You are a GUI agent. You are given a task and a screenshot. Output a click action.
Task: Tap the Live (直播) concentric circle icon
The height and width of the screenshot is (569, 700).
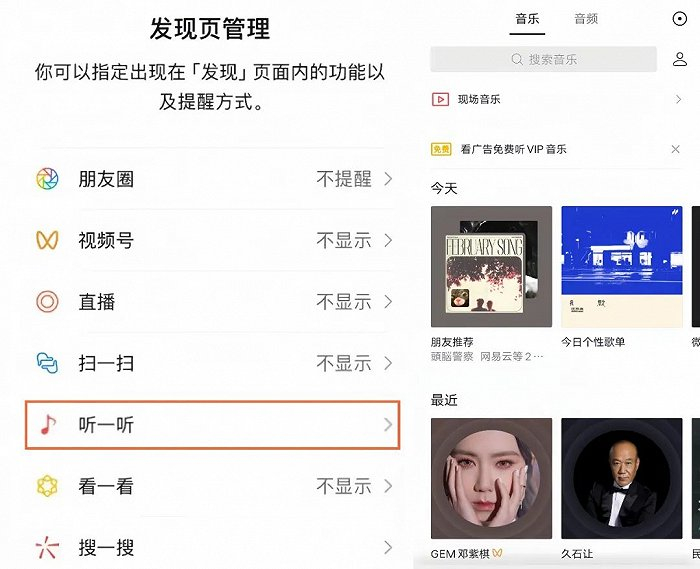pyautogui.click(x=47, y=302)
